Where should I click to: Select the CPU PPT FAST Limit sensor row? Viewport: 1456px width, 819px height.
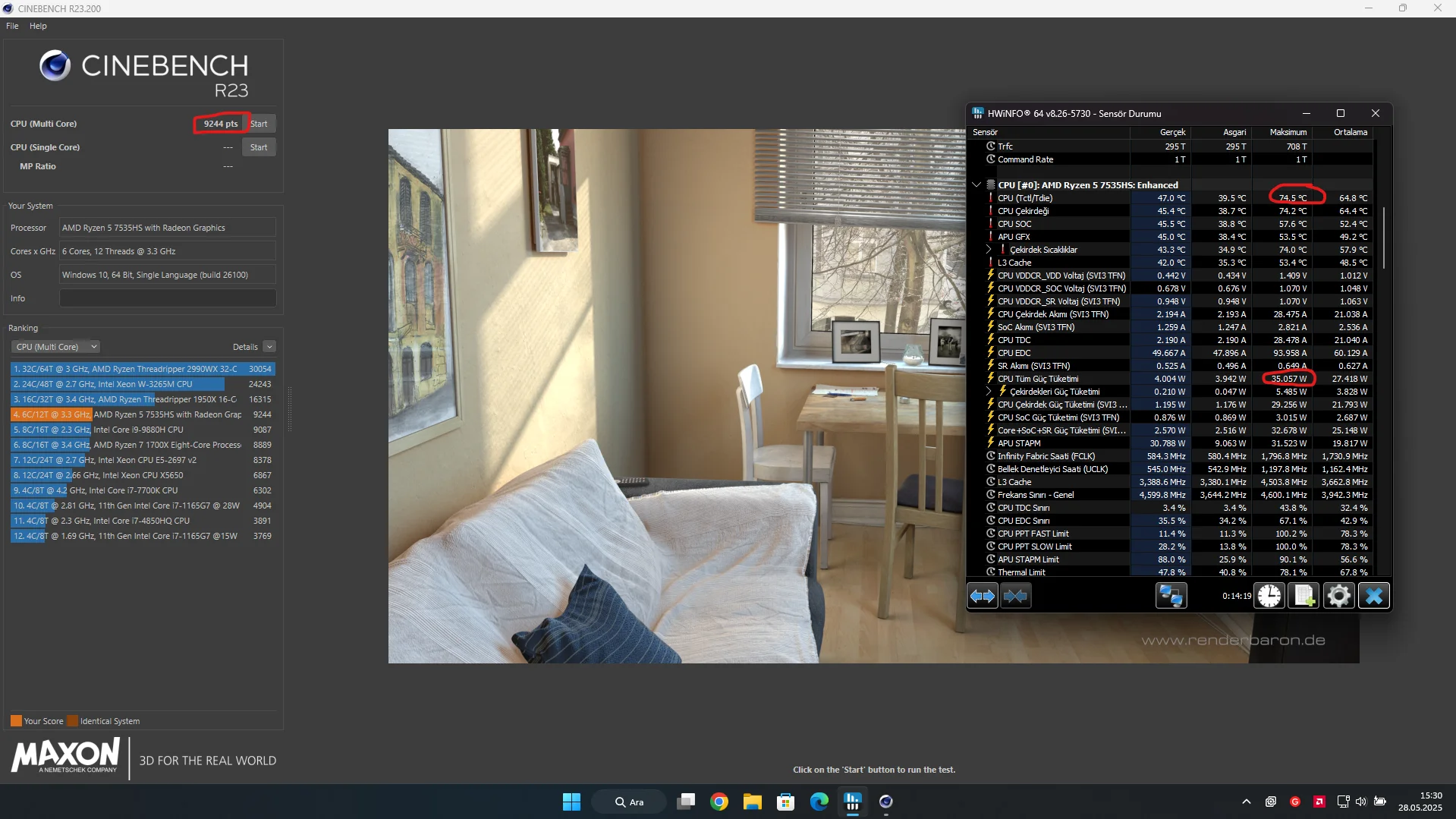point(1171,534)
